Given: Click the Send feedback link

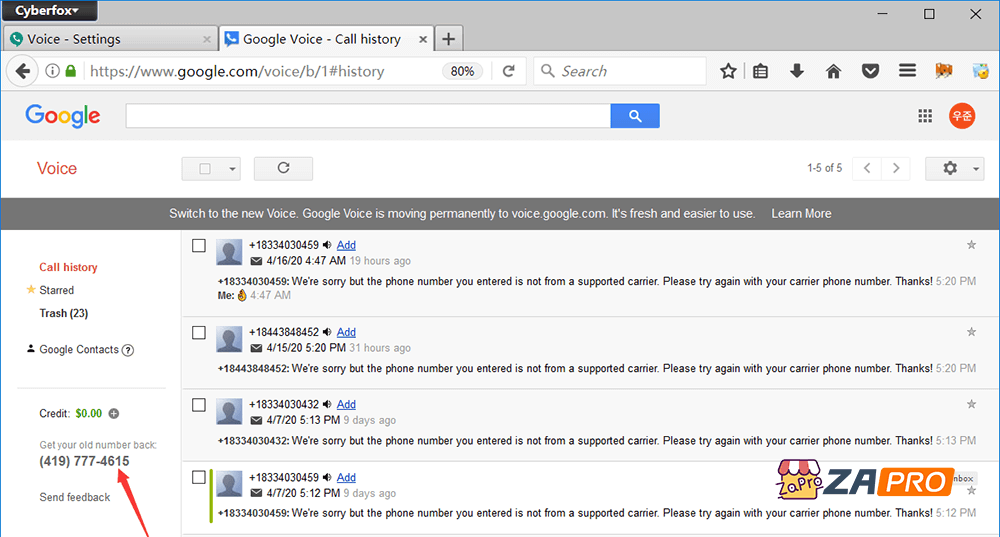Looking at the screenshot, I should pyautogui.click(x=75, y=497).
